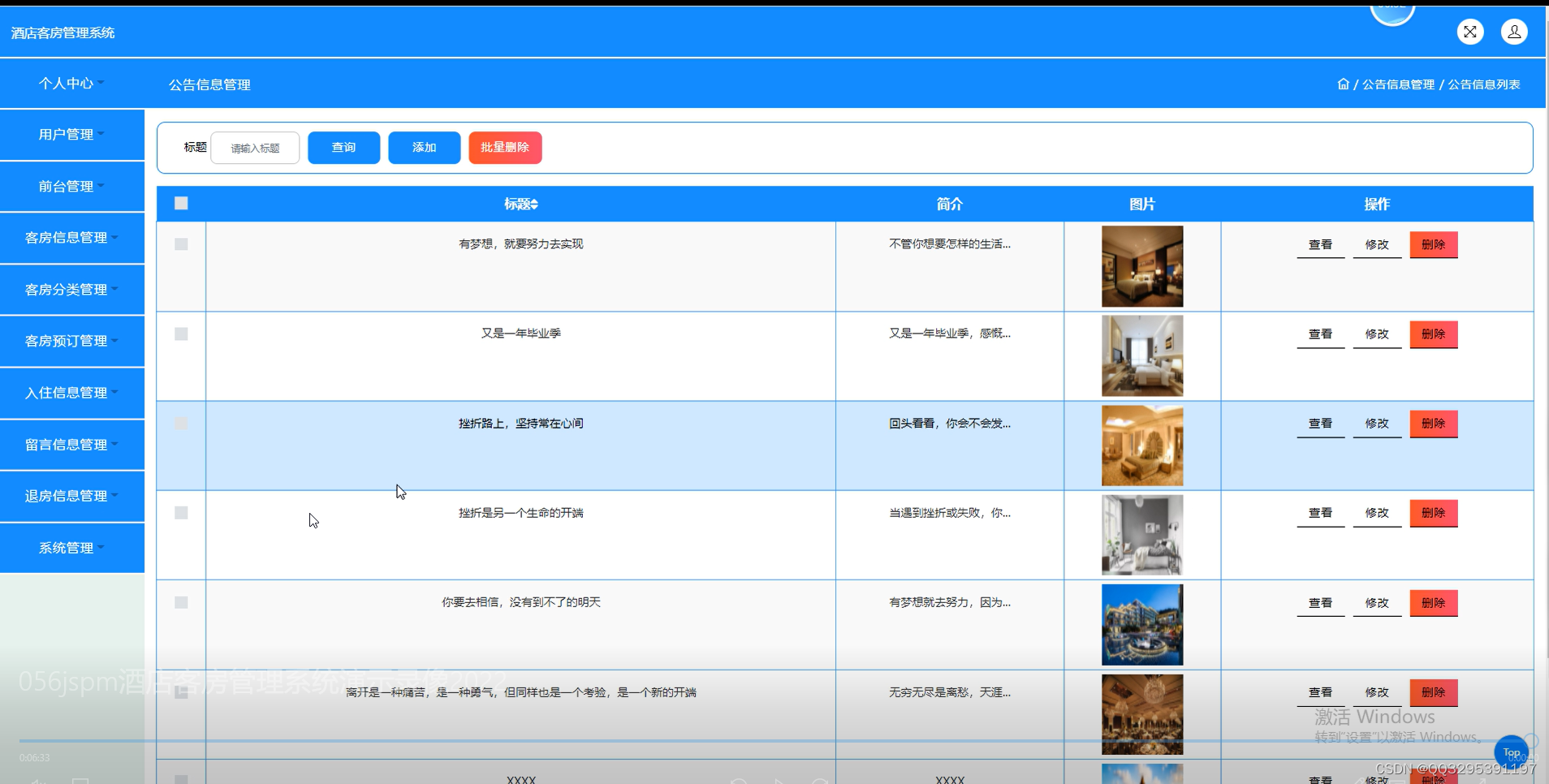
Task: Sort table by 标题 column arrows
Action: pyautogui.click(x=534, y=205)
